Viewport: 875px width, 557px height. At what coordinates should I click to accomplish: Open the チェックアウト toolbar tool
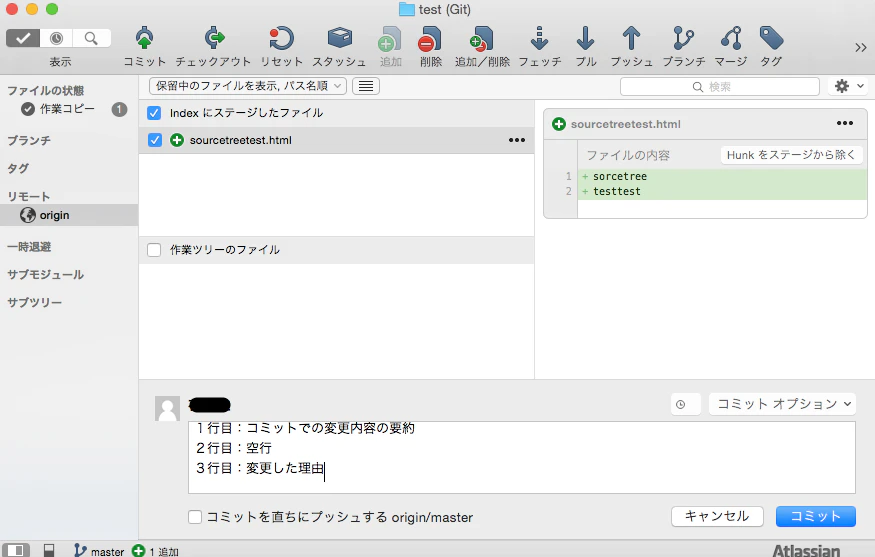[214, 38]
